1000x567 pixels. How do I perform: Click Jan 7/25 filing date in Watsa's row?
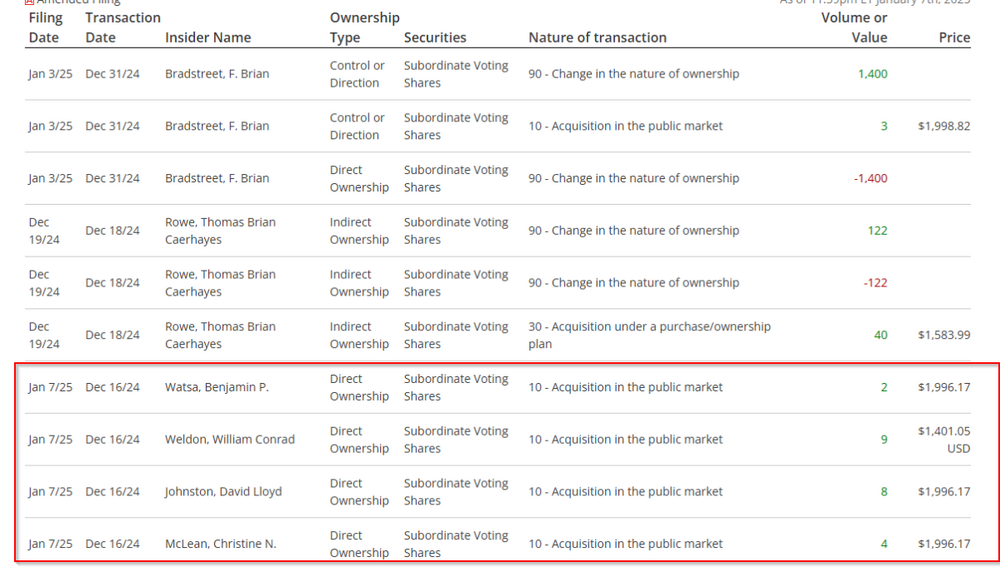click(x=50, y=387)
